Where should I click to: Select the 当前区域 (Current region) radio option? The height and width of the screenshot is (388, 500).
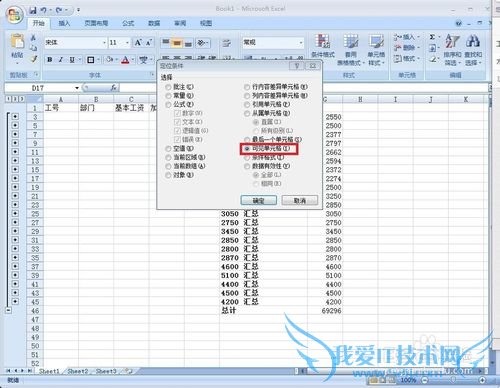(x=168, y=157)
